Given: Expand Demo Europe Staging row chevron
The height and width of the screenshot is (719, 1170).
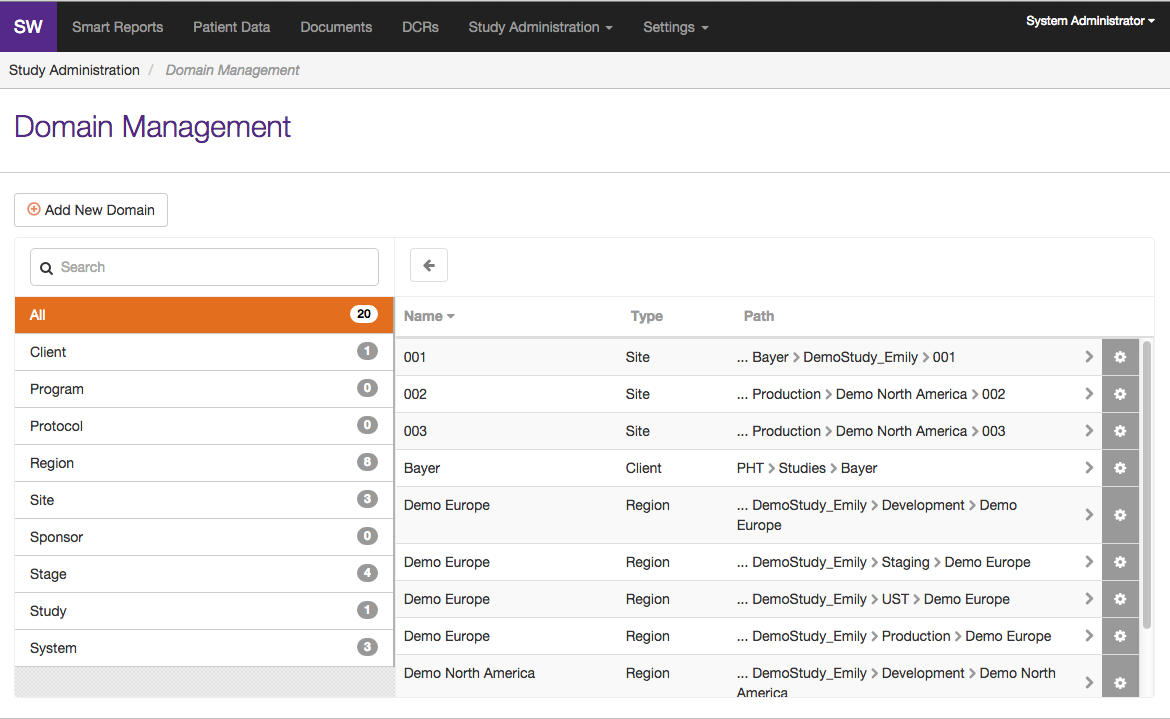Looking at the screenshot, I should click(1089, 562).
